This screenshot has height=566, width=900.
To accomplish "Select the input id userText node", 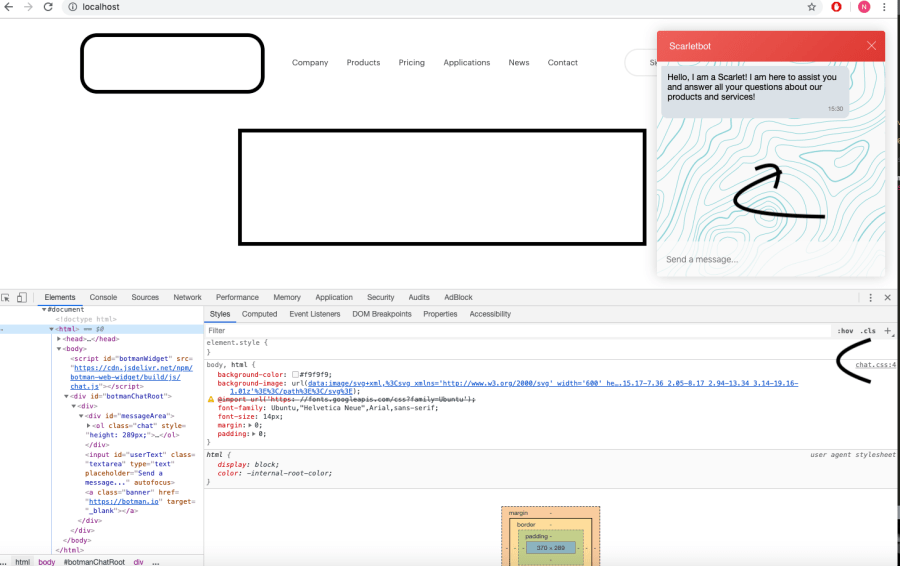I will pos(140,468).
